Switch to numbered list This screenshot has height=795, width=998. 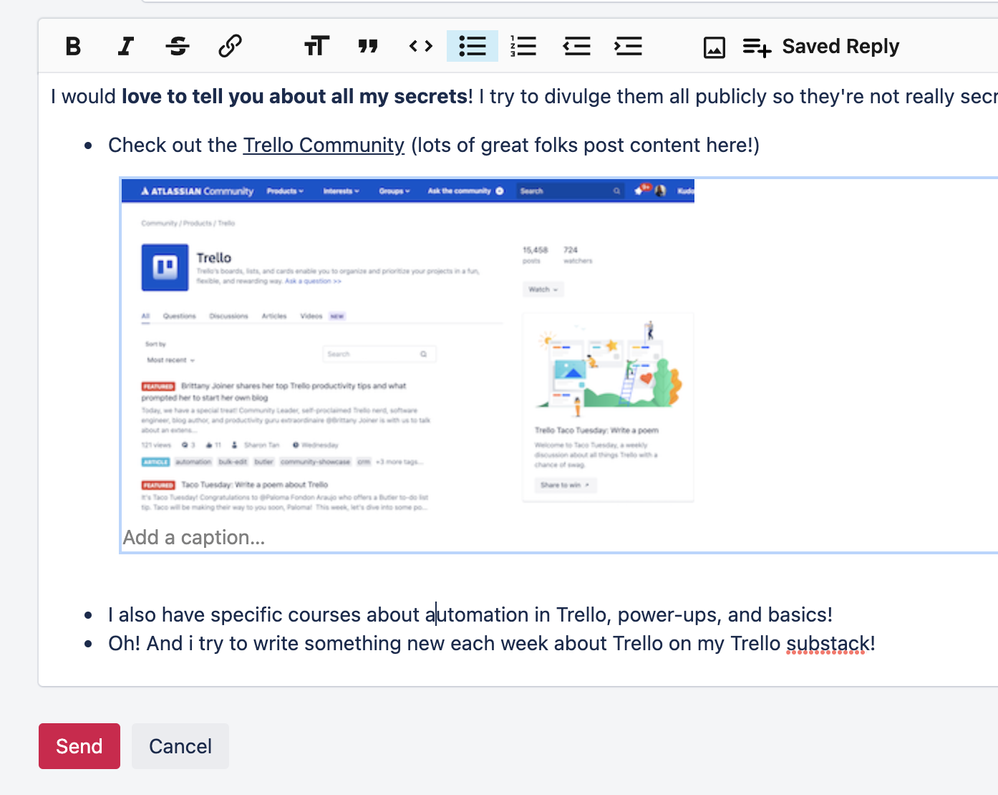click(524, 46)
